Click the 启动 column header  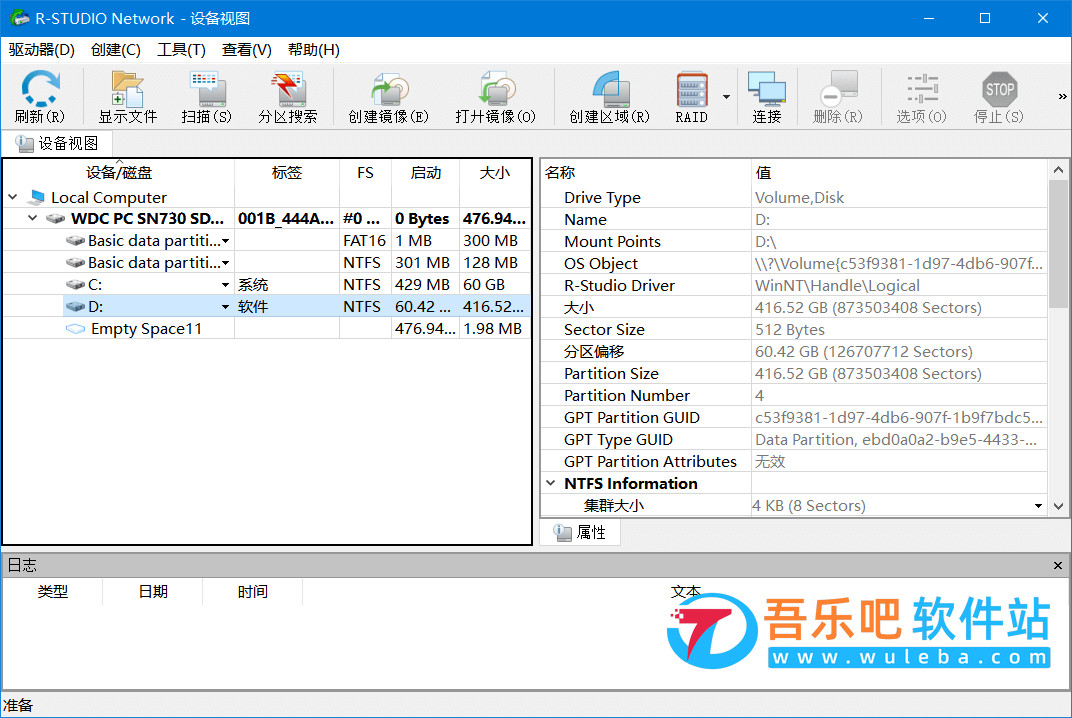tap(425, 173)
